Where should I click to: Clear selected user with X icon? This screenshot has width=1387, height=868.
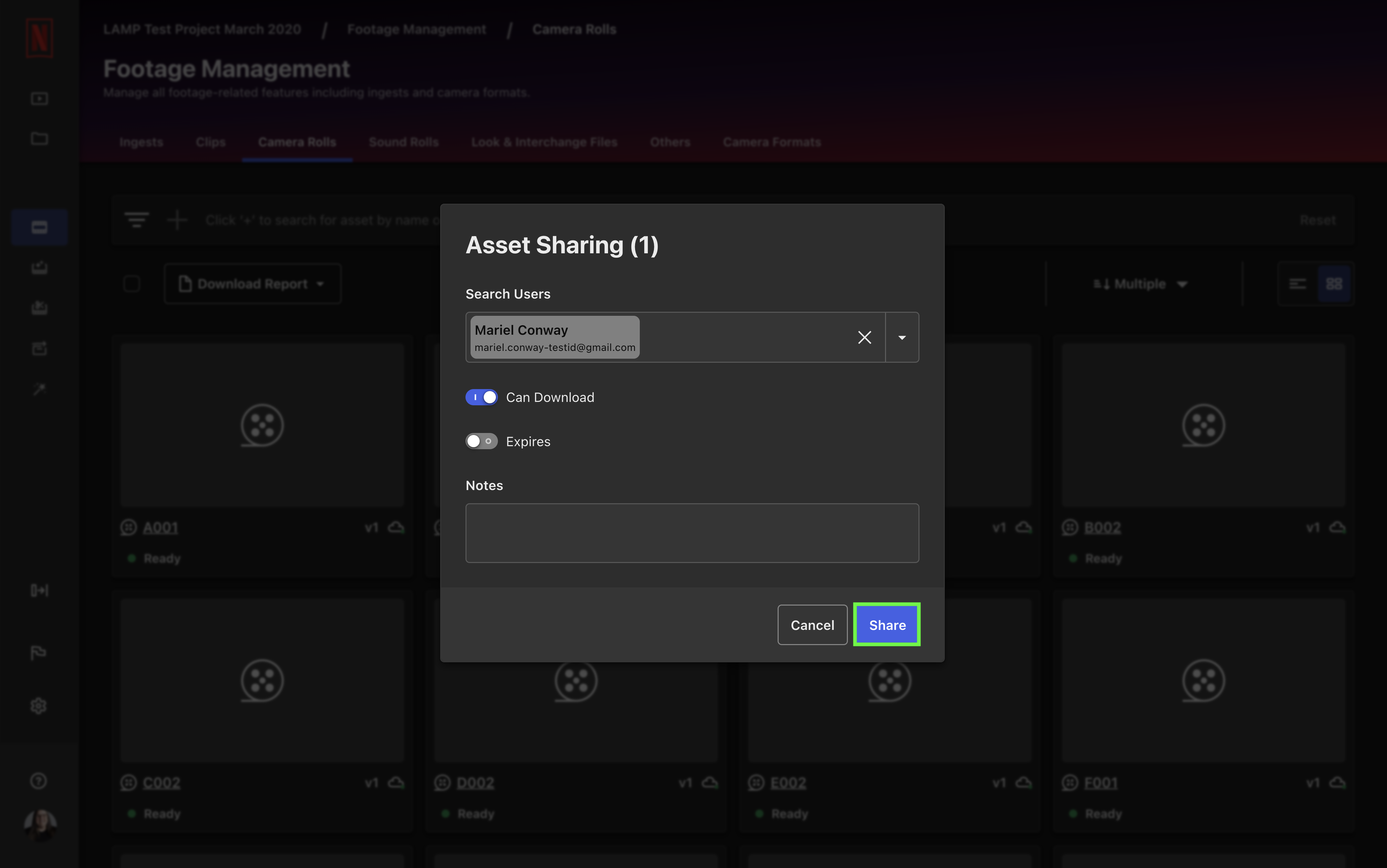coord(864,337)
